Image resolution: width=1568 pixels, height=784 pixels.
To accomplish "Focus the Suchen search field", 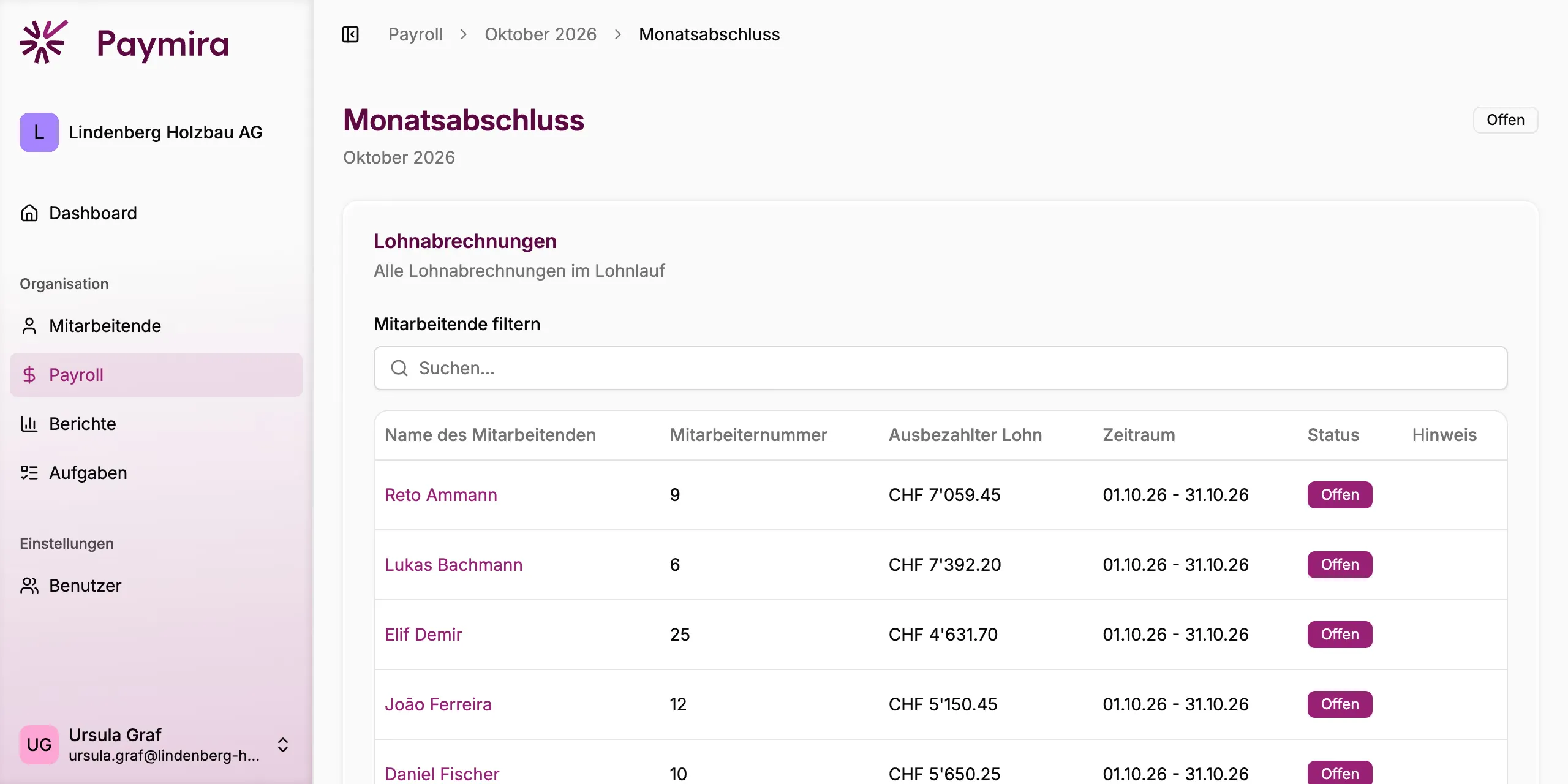I will [940, 368].
